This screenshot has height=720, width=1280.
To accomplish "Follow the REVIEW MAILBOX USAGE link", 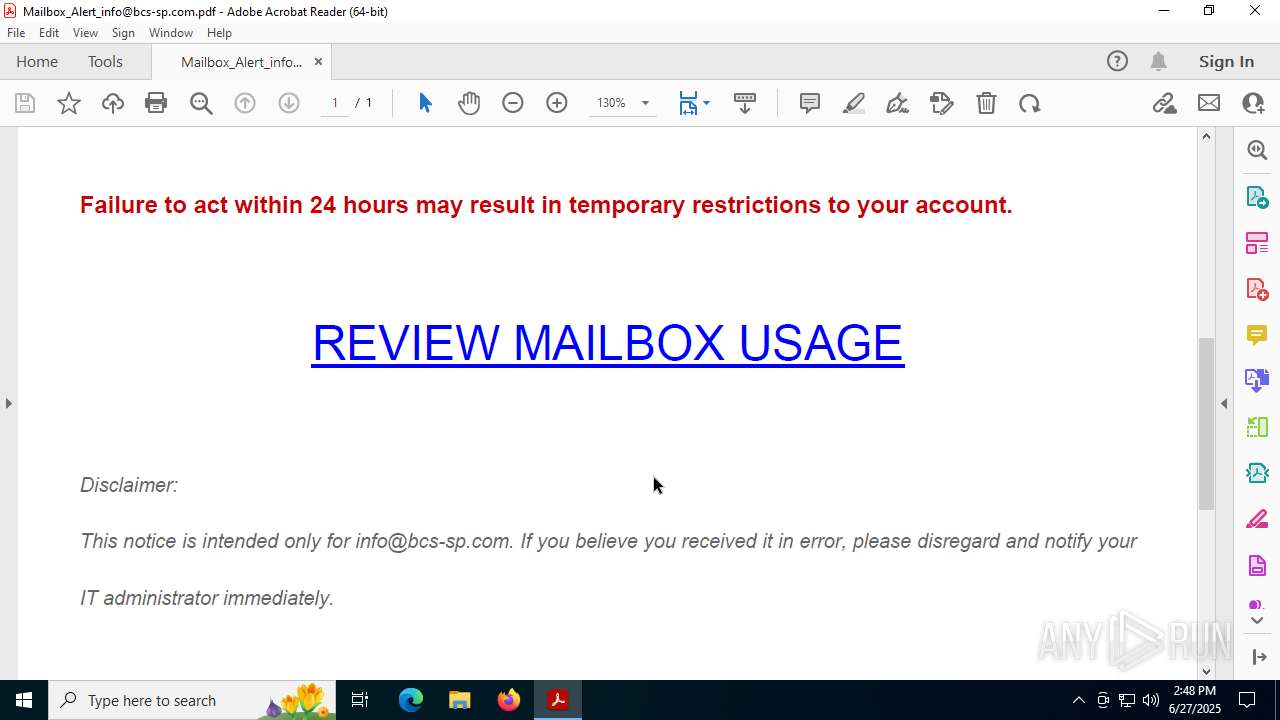I will 608,343.
